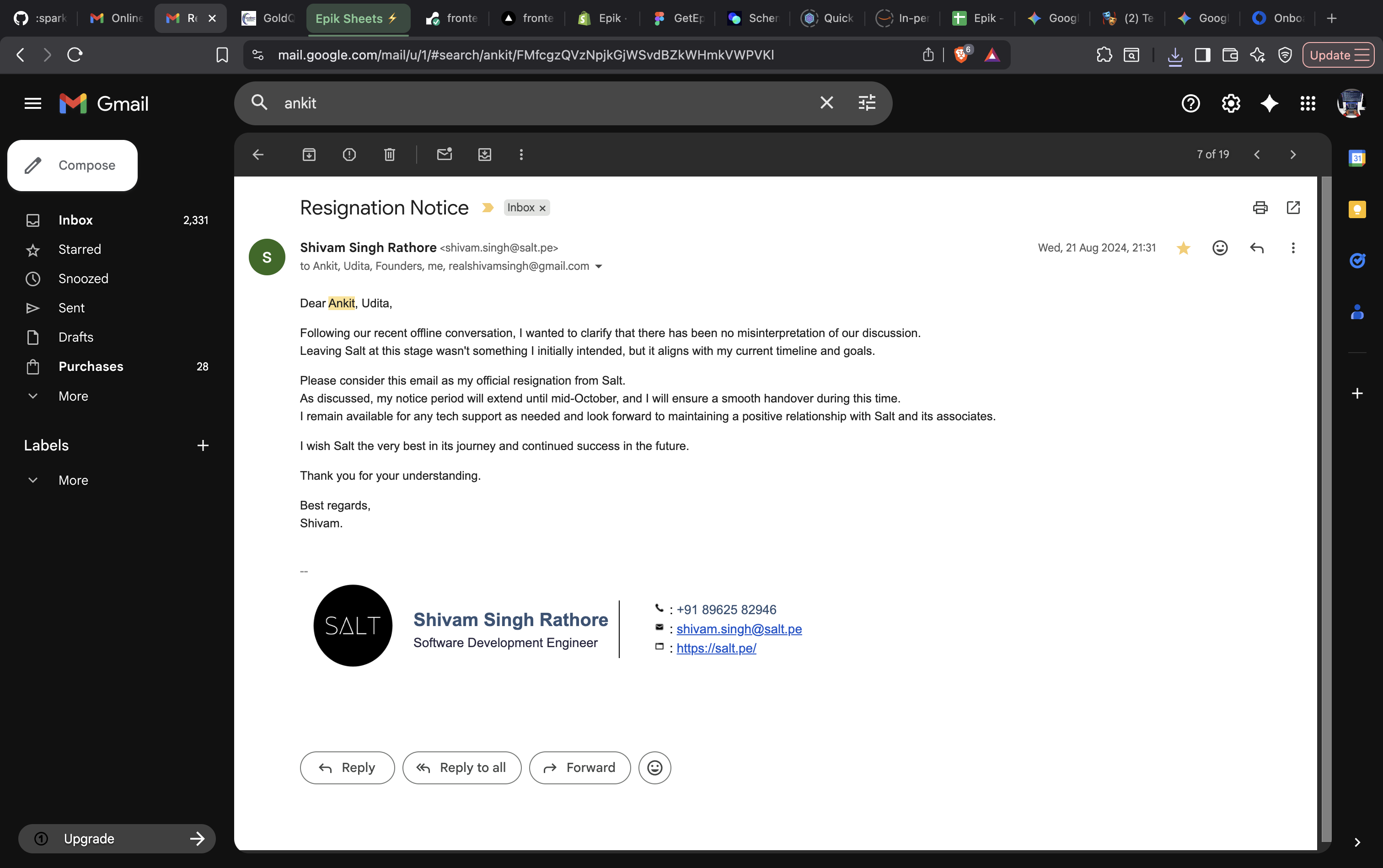Click the Reply to all button

tap(461, 767)
